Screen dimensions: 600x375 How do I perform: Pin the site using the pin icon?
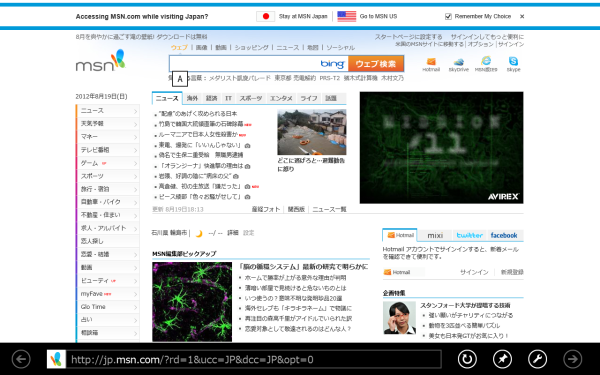(x=502, y=359)
